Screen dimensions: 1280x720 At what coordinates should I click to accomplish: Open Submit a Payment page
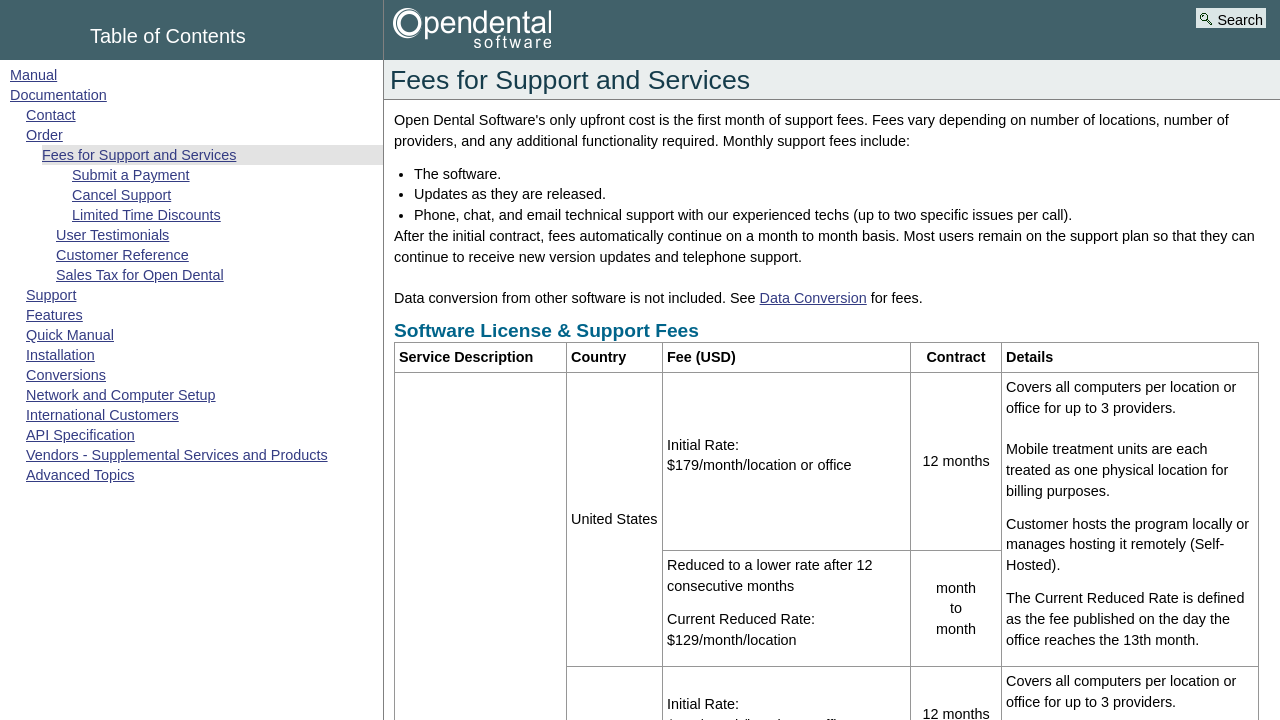click(x=130, y=175)
